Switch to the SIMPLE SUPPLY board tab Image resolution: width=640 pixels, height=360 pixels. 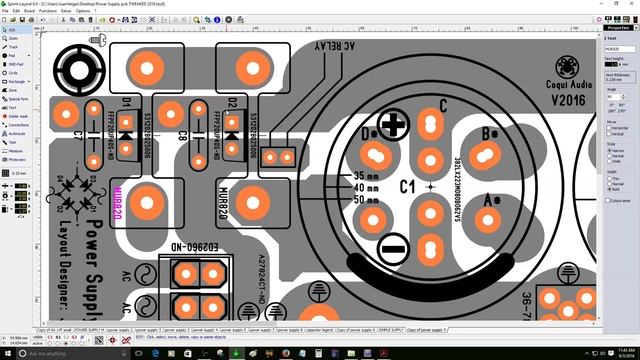391,330
